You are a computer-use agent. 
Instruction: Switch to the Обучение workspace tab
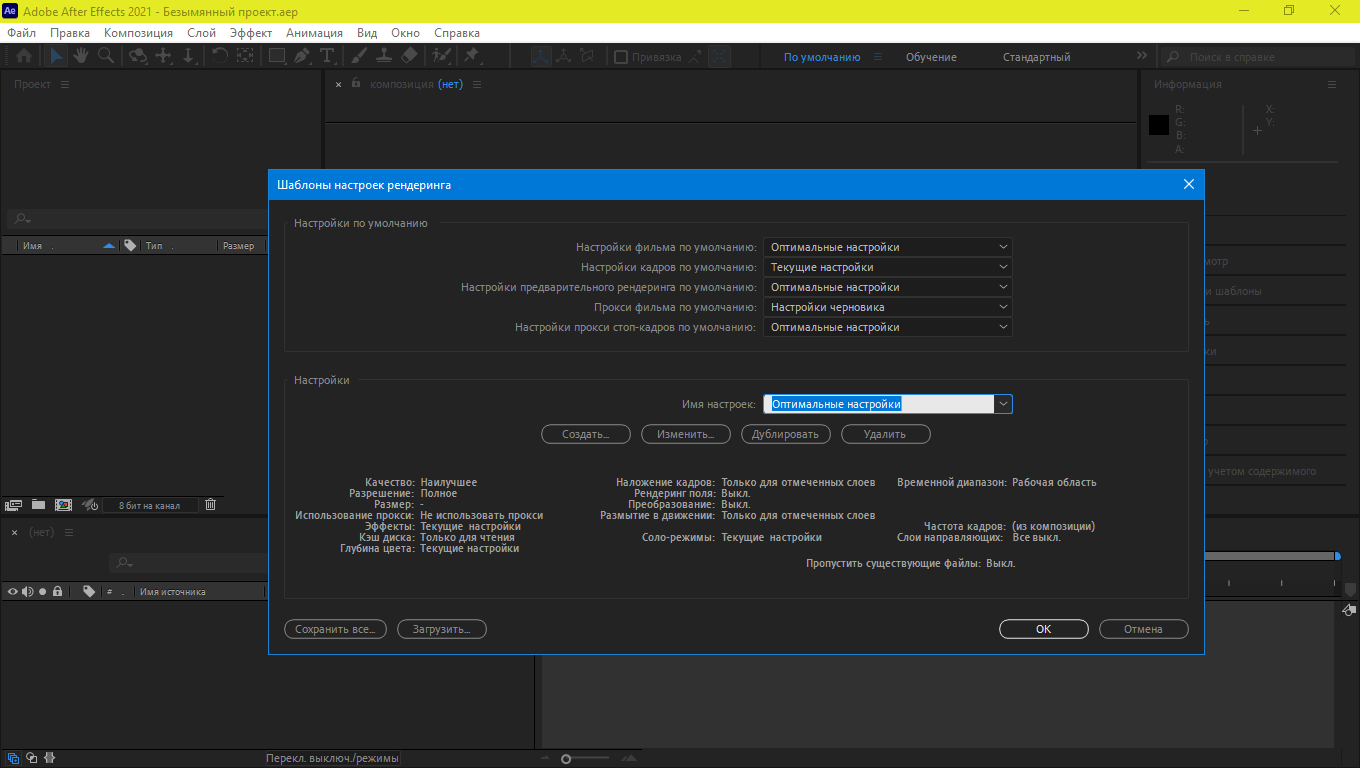(931, 57)
